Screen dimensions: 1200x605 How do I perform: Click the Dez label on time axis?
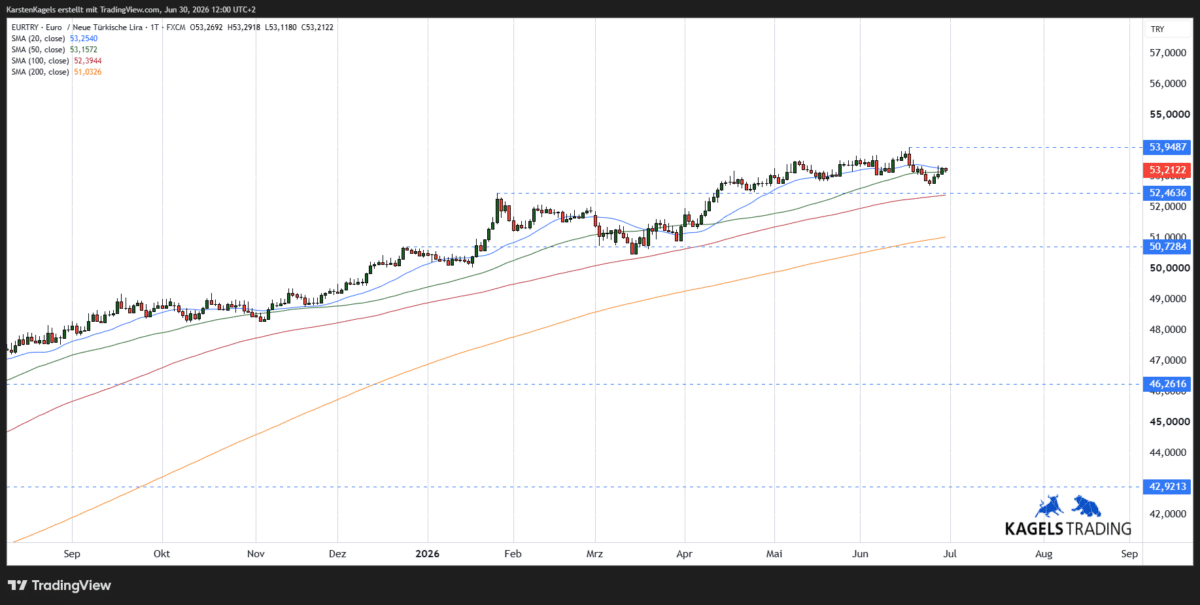coord(337,553)
